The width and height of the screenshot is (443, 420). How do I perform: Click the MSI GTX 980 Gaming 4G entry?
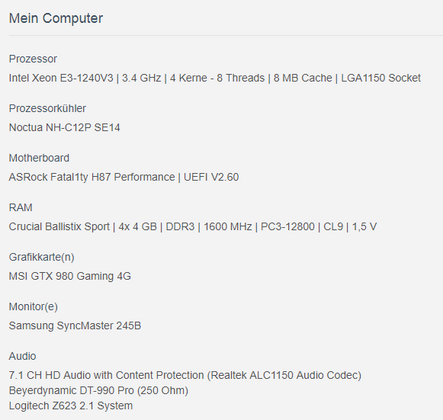click(70, 276)
